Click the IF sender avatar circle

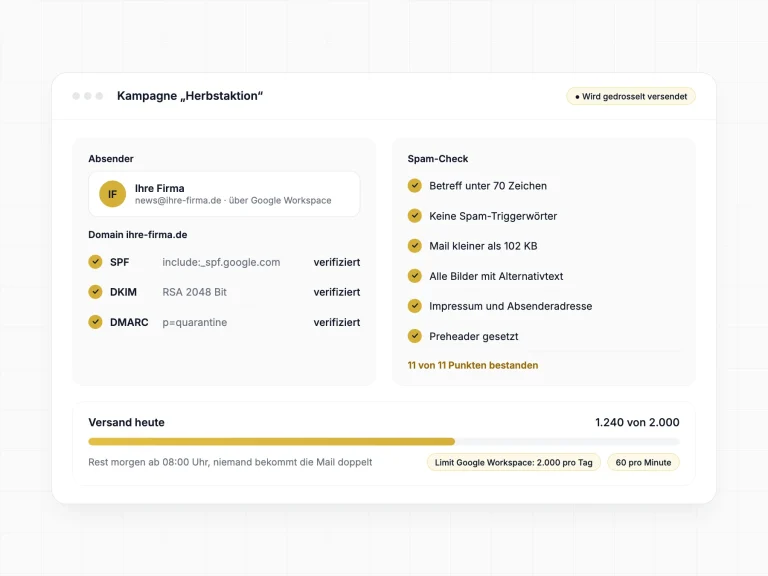[113, 194]
